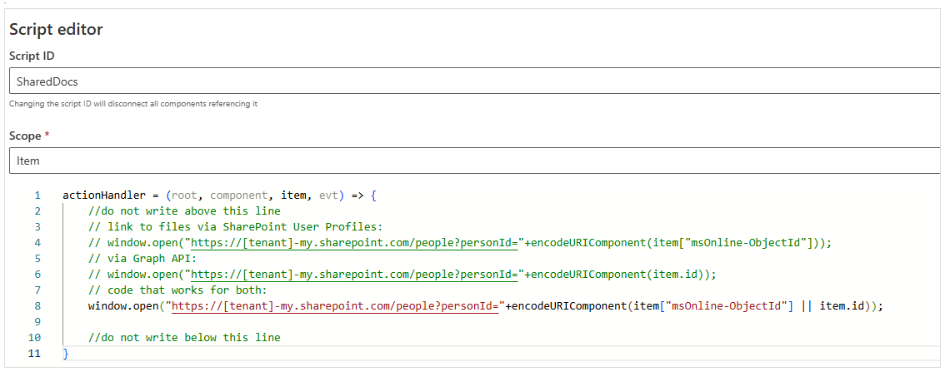Open the SharePoint URL link on line 6

tap(355, 274)
